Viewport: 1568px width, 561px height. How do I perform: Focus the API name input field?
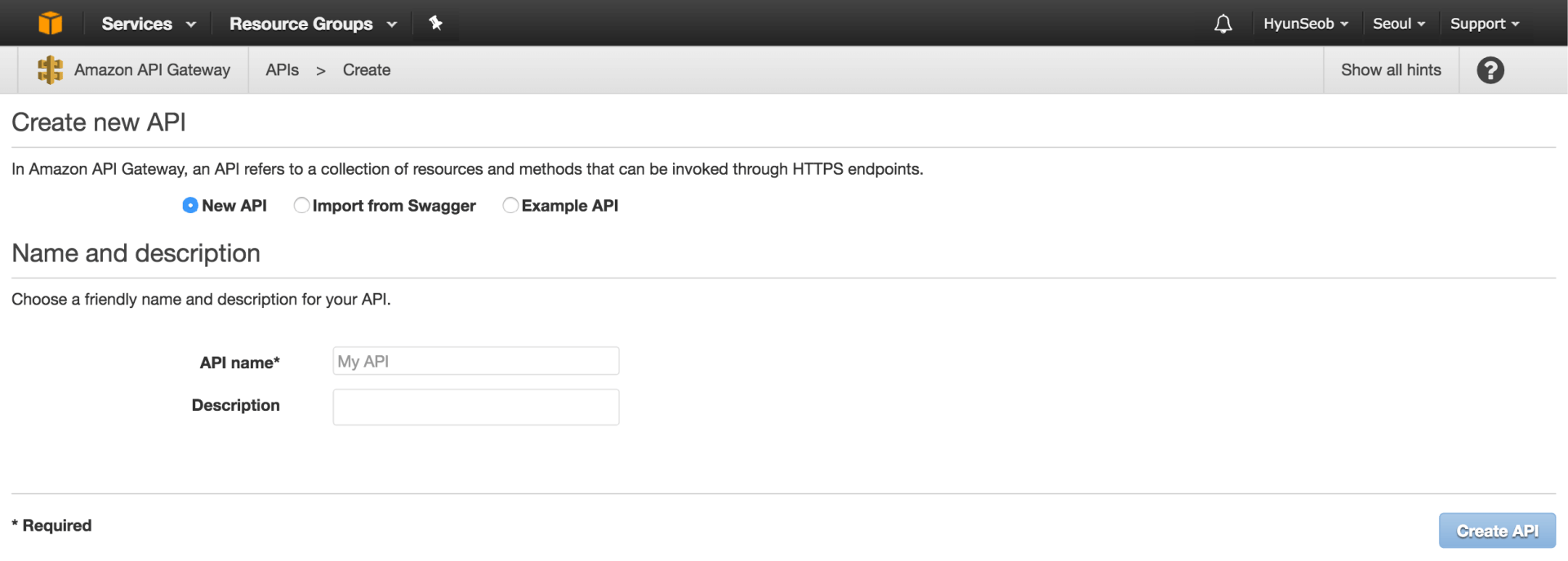pos(476,361)
